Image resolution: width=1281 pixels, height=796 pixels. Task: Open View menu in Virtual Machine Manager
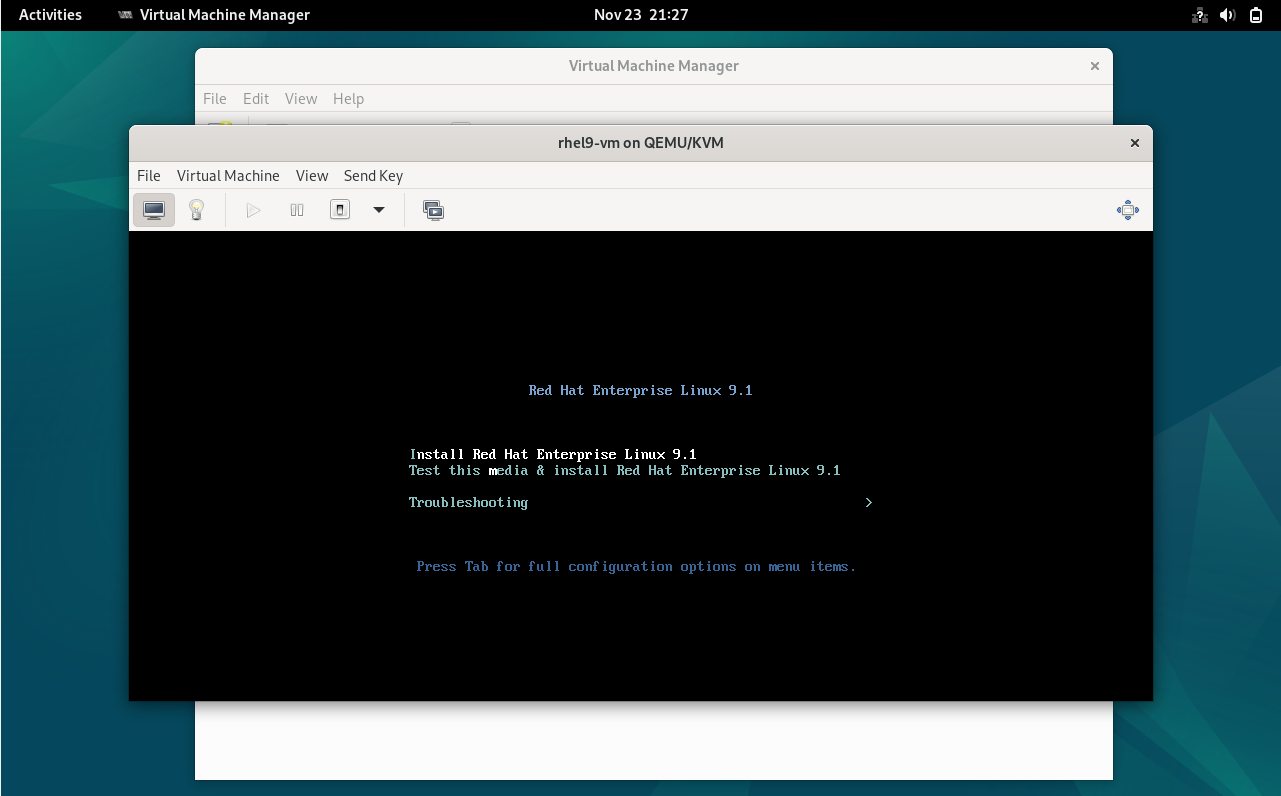tap(301, 99)
